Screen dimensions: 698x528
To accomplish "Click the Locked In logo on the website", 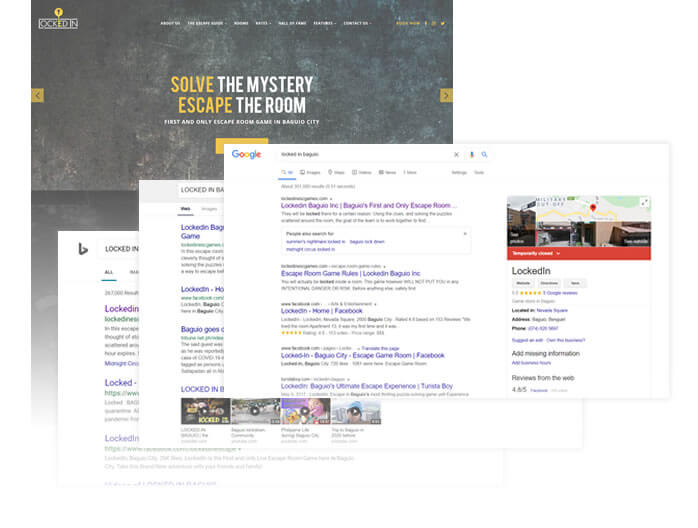I will (x=58, y=19).
